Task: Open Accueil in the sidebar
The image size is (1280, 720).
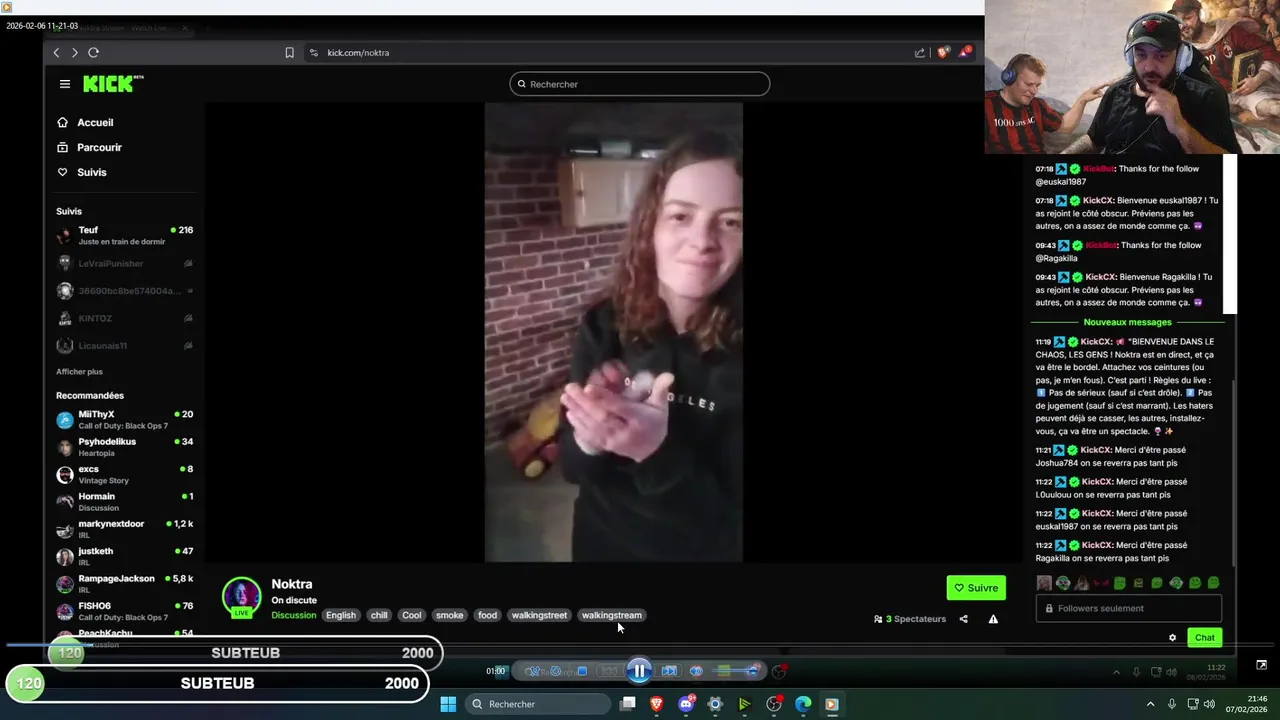Action: pos(95,122)
